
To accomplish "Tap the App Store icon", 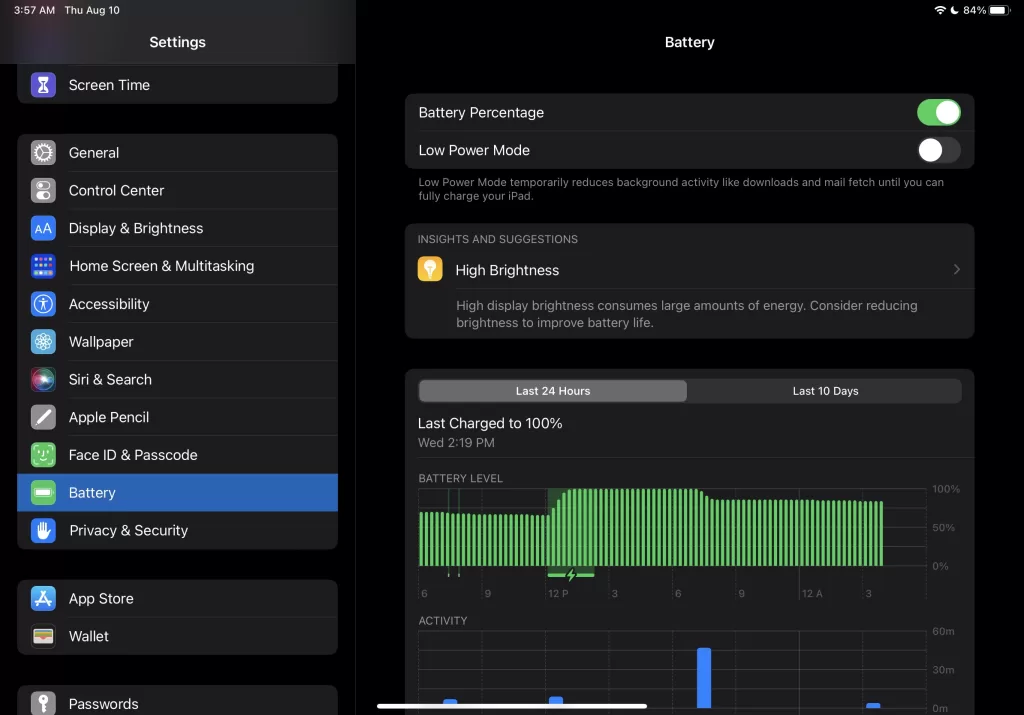I will click(x=43, y=599).
